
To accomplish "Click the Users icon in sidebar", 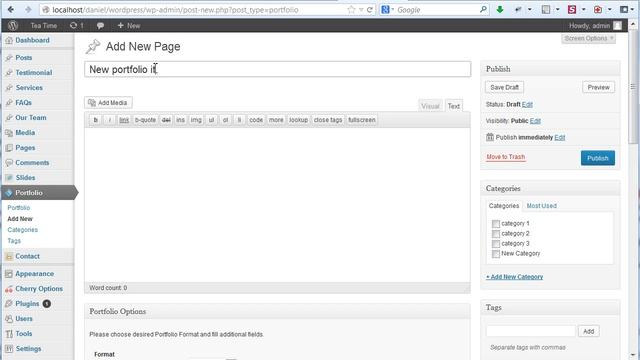I will pyautogui.click(x=9, y=319).
